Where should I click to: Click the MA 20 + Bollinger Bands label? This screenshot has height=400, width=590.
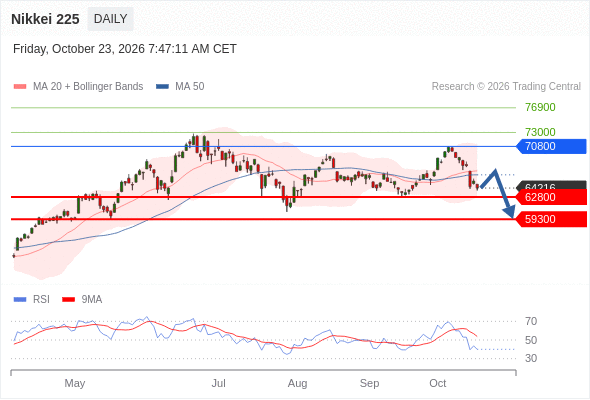[88, 87]
